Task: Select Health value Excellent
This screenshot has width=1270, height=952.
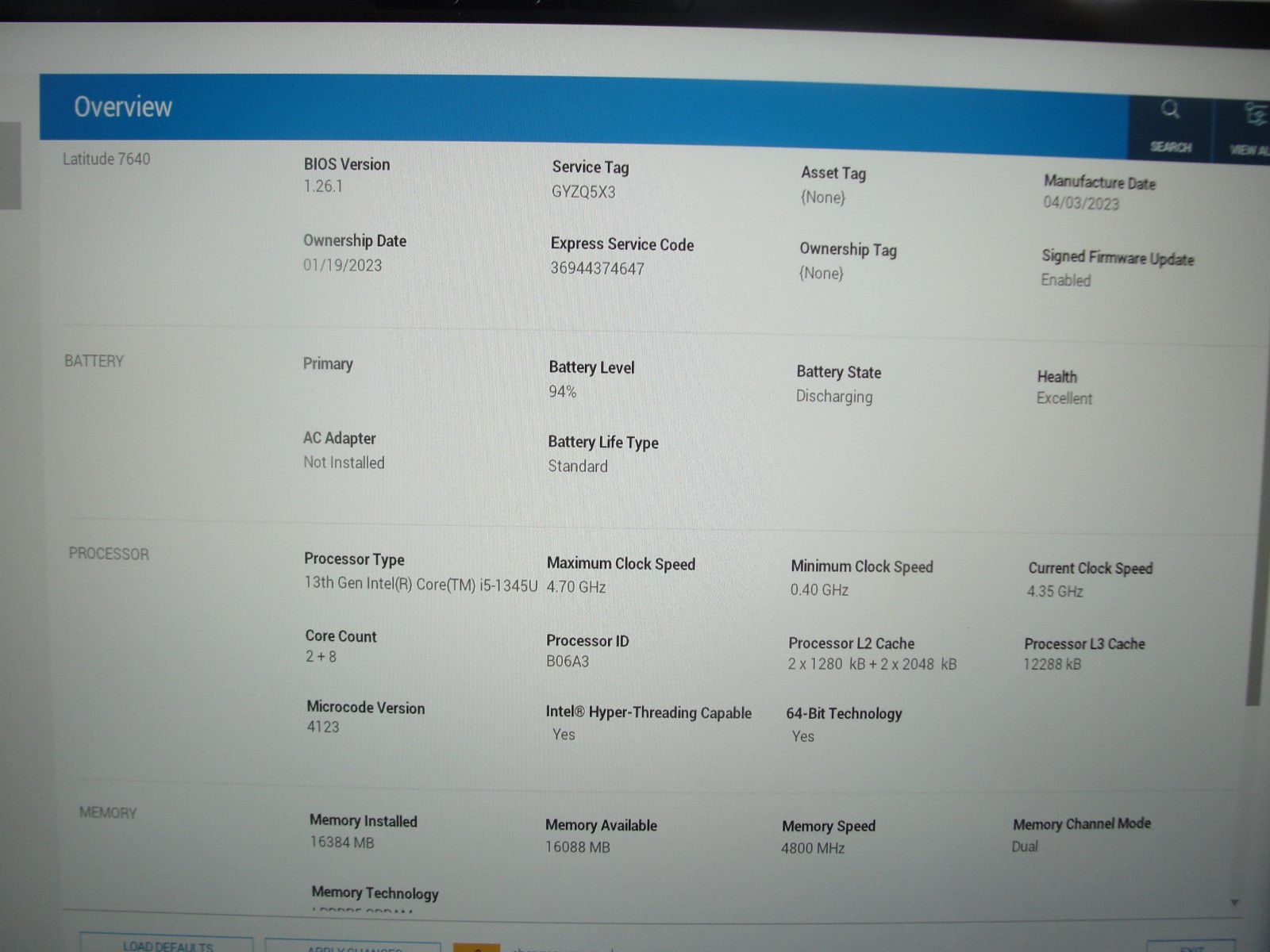Action: coord(1064,398)
